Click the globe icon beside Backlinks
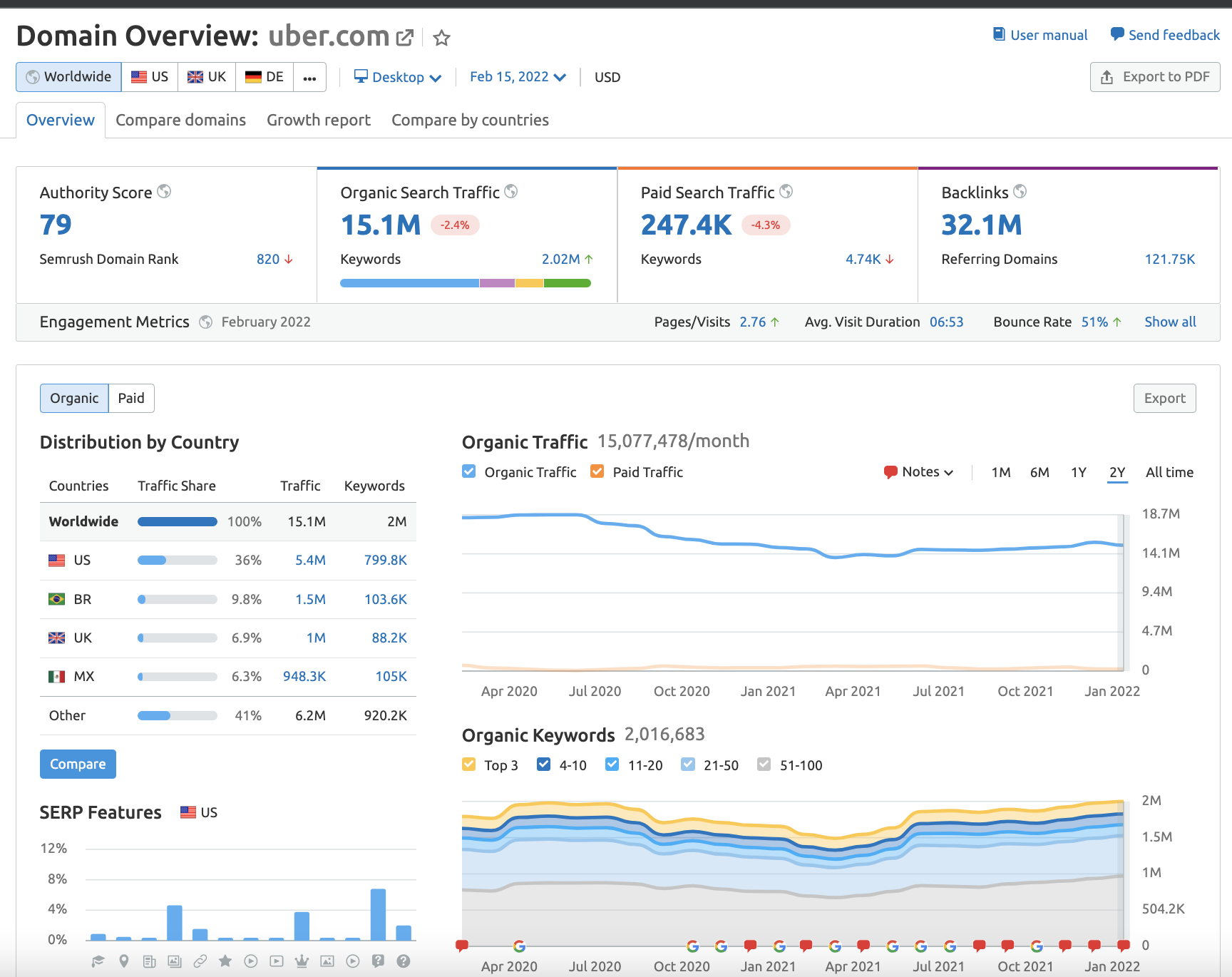The width and height of the screenshot is (1232, 977). coord(1020,191)
